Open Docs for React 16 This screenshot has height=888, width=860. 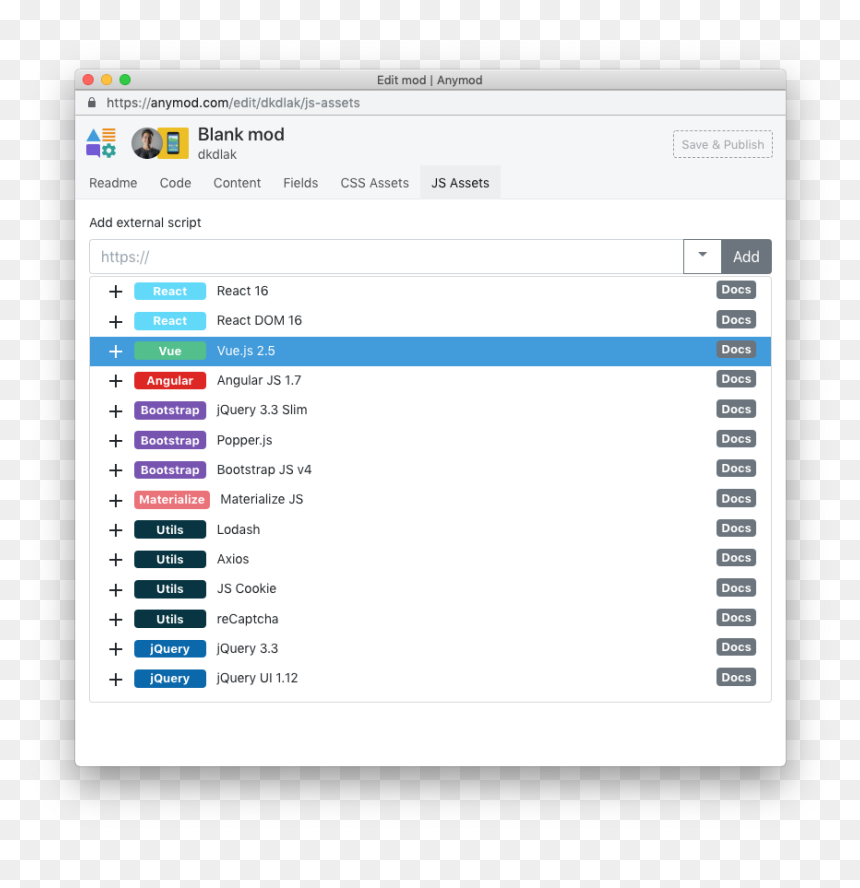(x=736, y=289)
